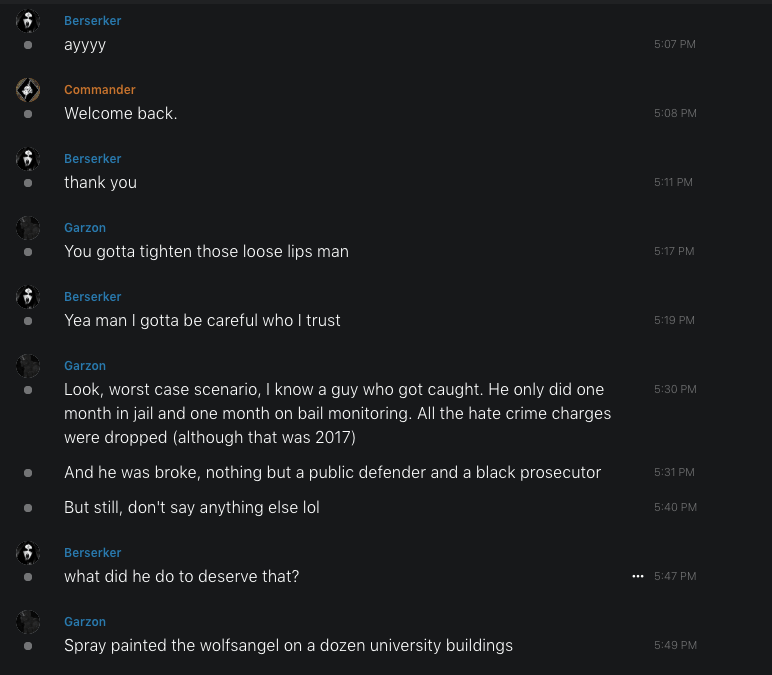Click Berserker's avatar beside "thank you"

28,159
